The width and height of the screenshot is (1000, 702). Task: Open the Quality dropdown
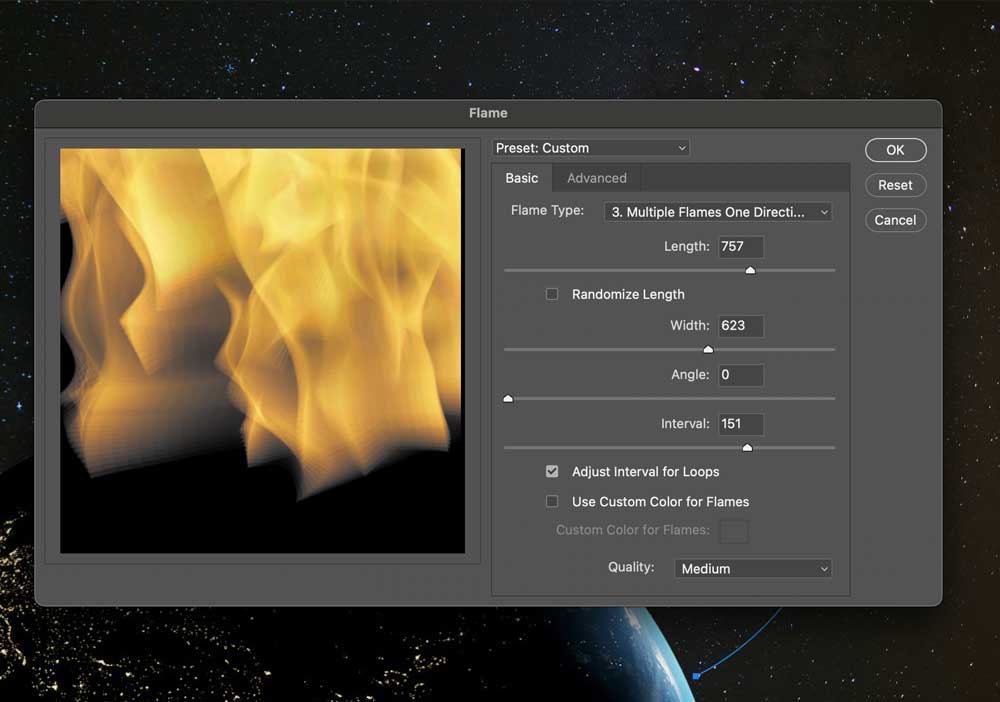click(x=753, y=568)
